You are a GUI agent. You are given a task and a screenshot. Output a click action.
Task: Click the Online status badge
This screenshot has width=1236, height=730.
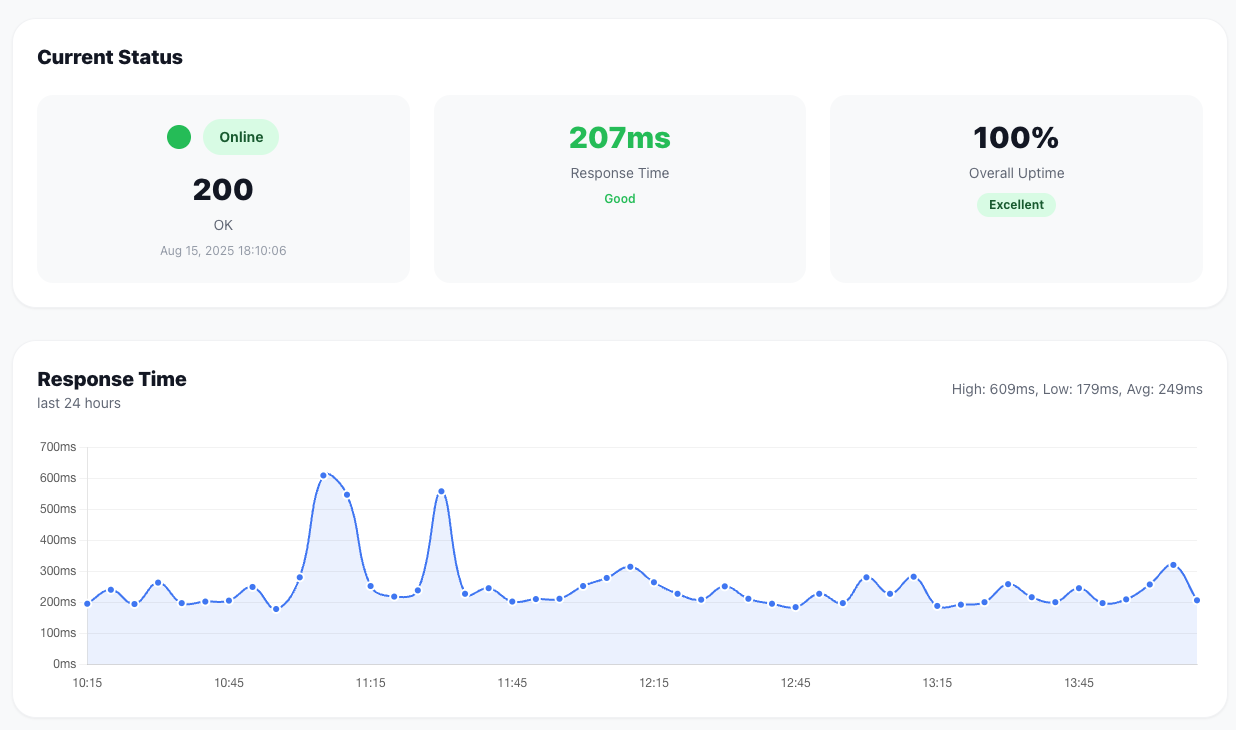(x=241, y=137)
